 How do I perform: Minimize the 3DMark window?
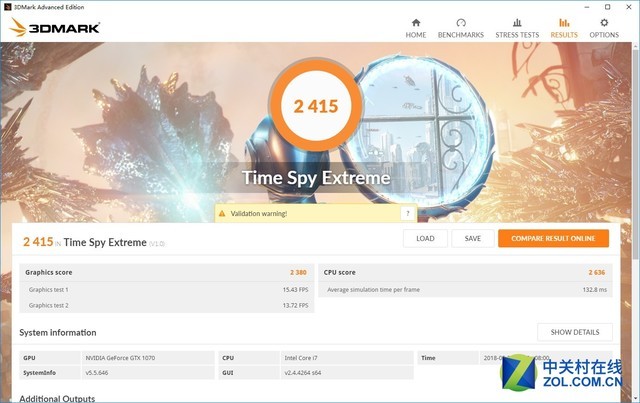(587, 7)
